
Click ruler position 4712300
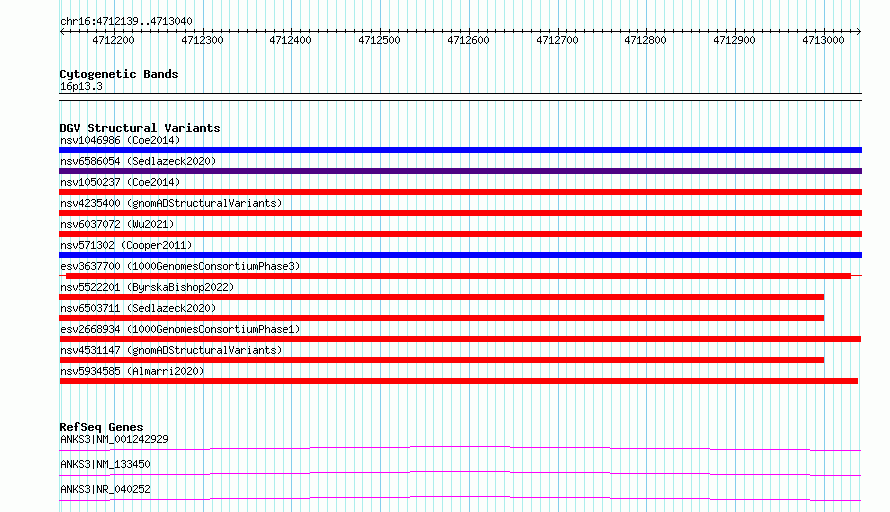point(203,40)
